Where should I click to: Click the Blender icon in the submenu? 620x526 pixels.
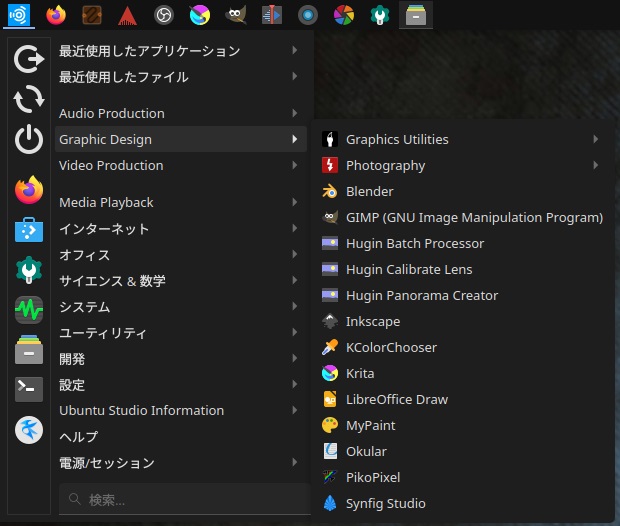(x=330, y=191)
